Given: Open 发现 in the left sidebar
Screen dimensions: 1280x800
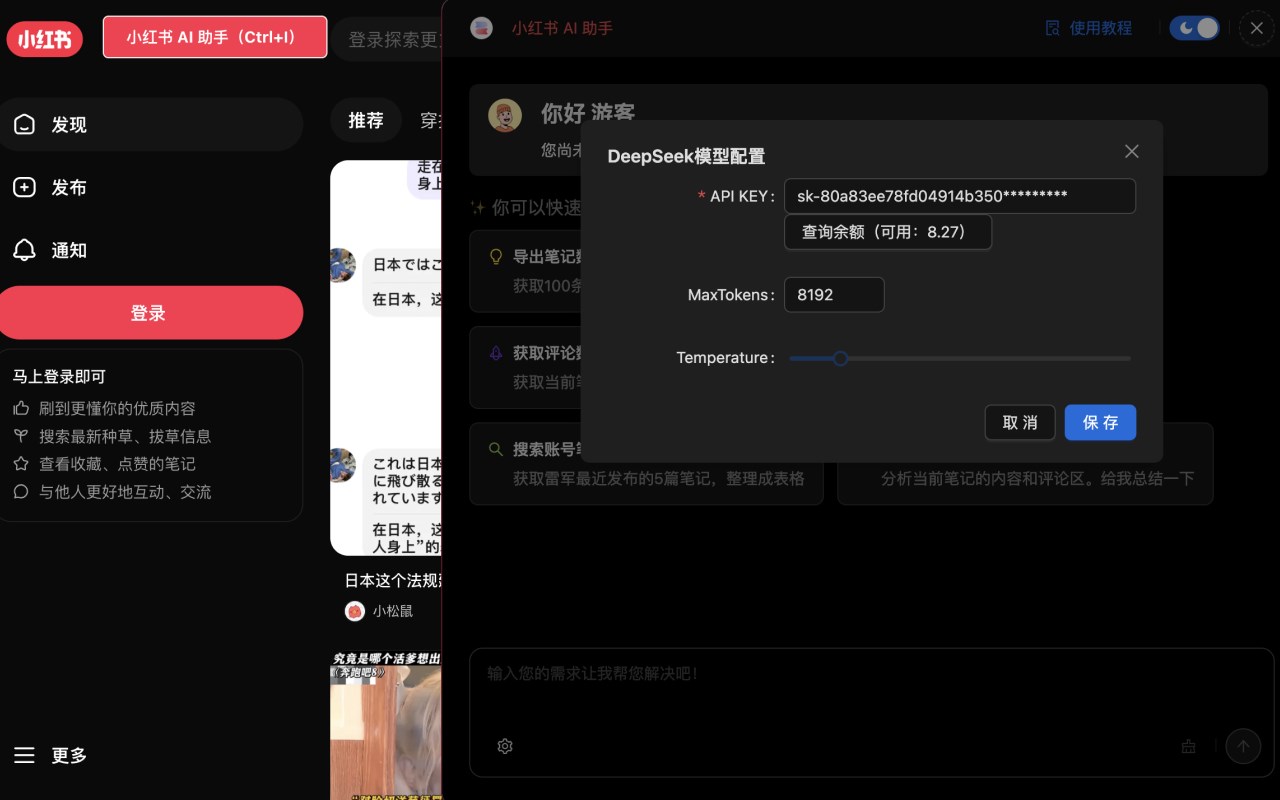Looking at the screenshot, I should click(x=151, y=124).
